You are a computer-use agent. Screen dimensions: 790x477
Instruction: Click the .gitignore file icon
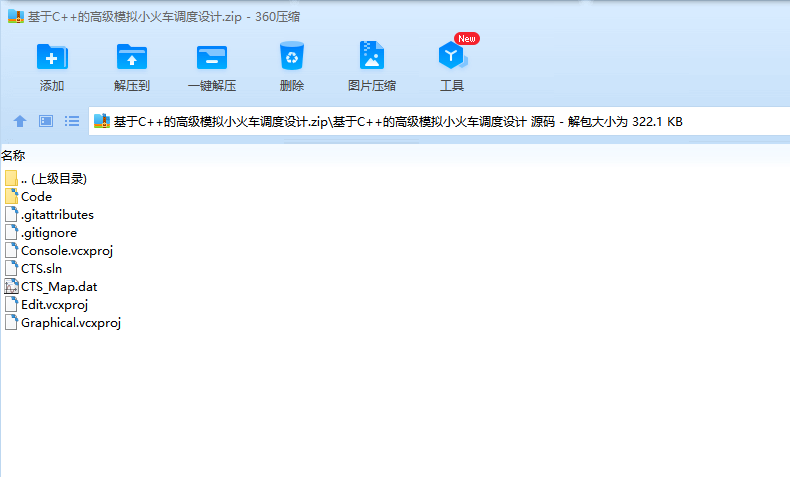11,232
